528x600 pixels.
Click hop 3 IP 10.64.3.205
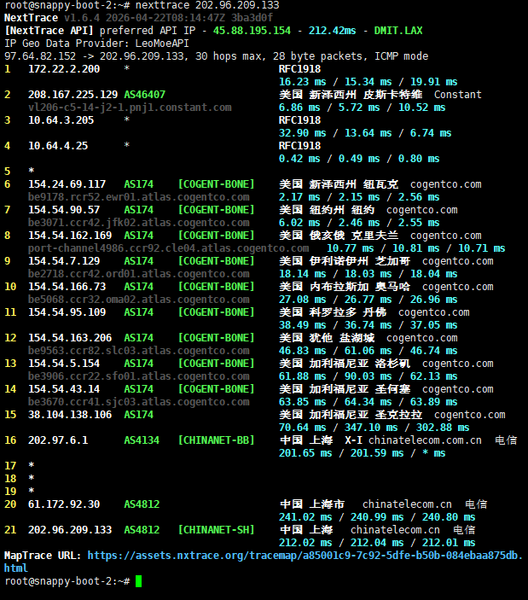(61, 120)
